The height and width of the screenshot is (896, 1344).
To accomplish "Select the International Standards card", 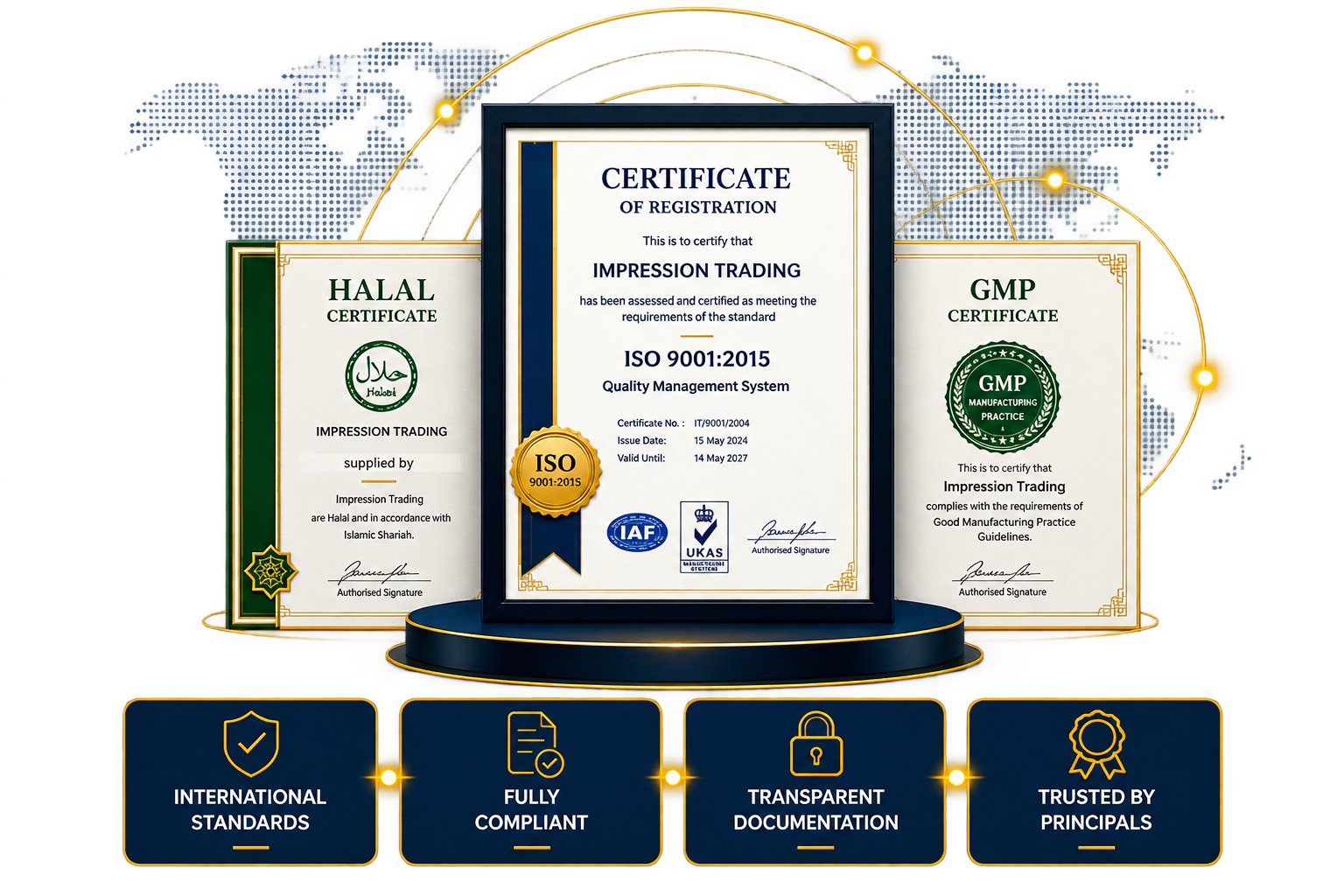I will (x=250, y=781).
